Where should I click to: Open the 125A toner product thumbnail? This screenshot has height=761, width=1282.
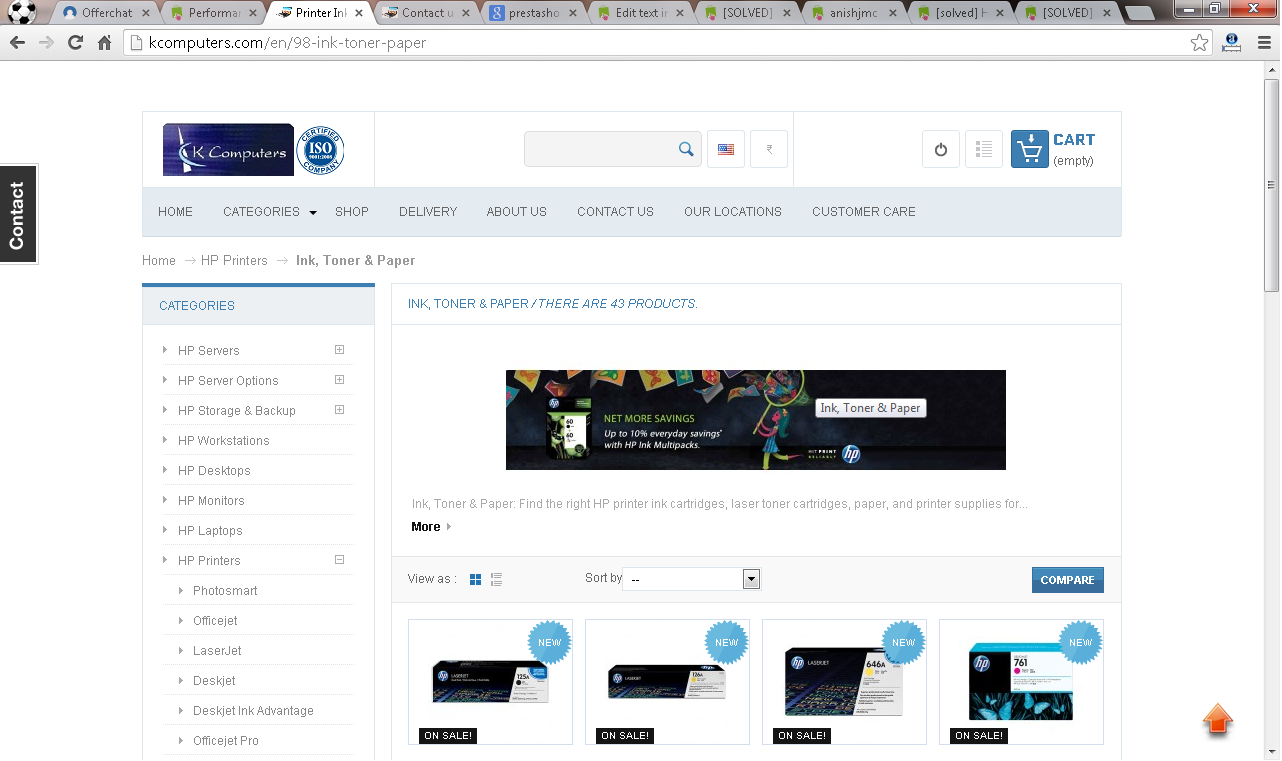(x=490, y=682)
